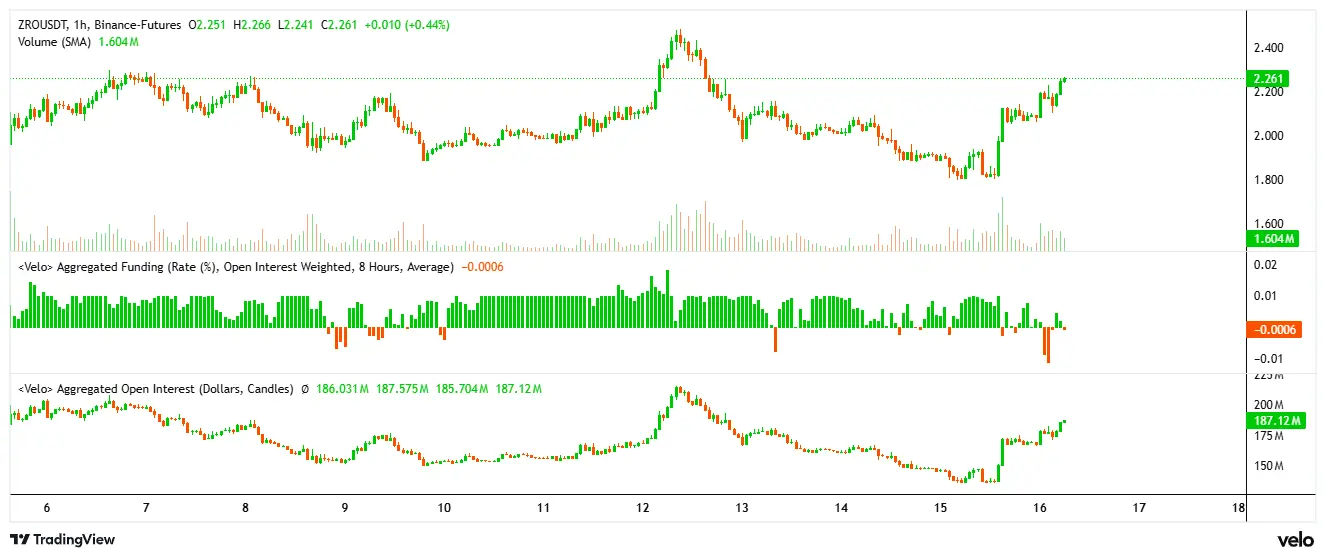This screenshot has height=557, width=1326.
Task: Click the 187.575M high value in legend
Action: tap(403, 388)
